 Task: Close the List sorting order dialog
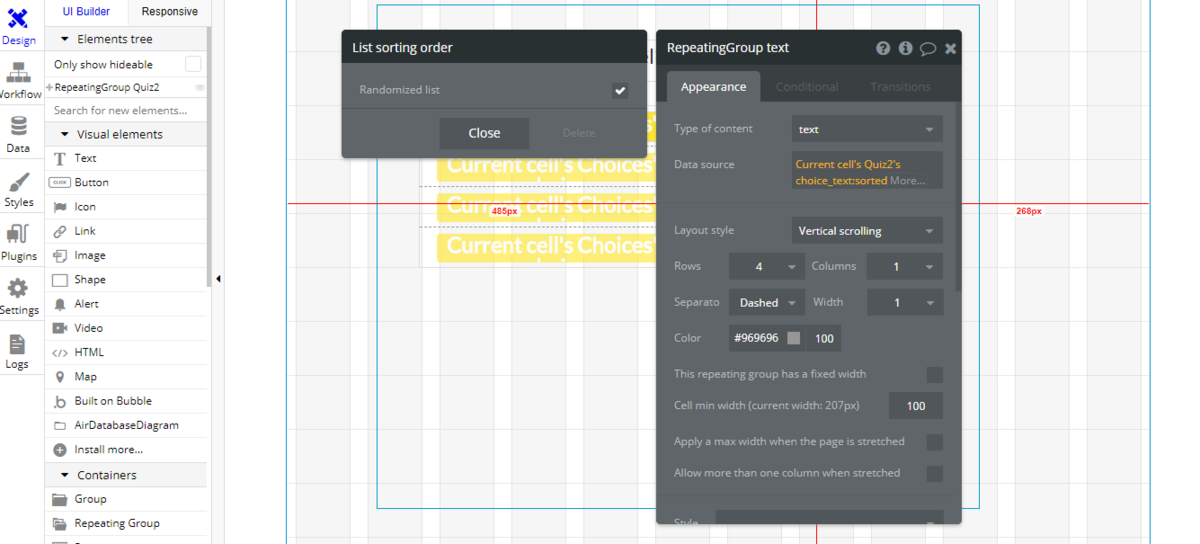(484, 133)
